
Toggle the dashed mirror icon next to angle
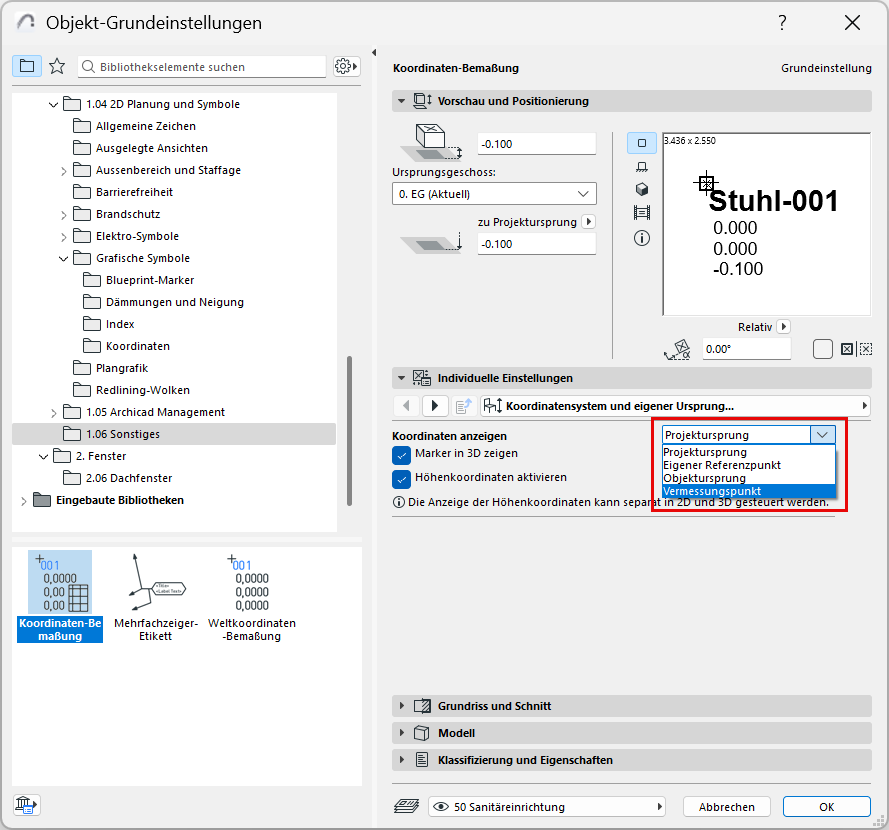tap(866, 349)
